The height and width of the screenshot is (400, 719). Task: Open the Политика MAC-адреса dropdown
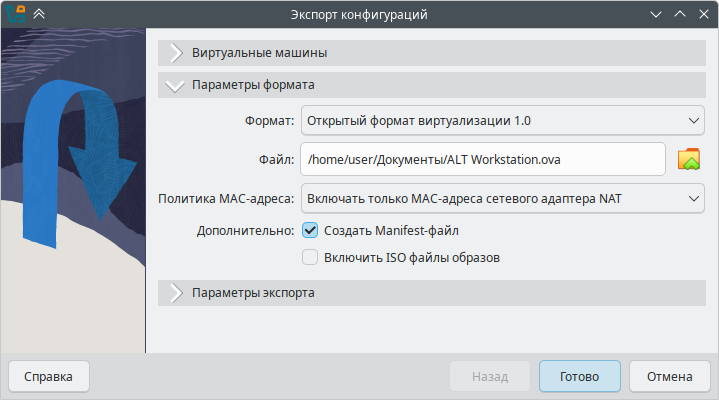(501, 198)
